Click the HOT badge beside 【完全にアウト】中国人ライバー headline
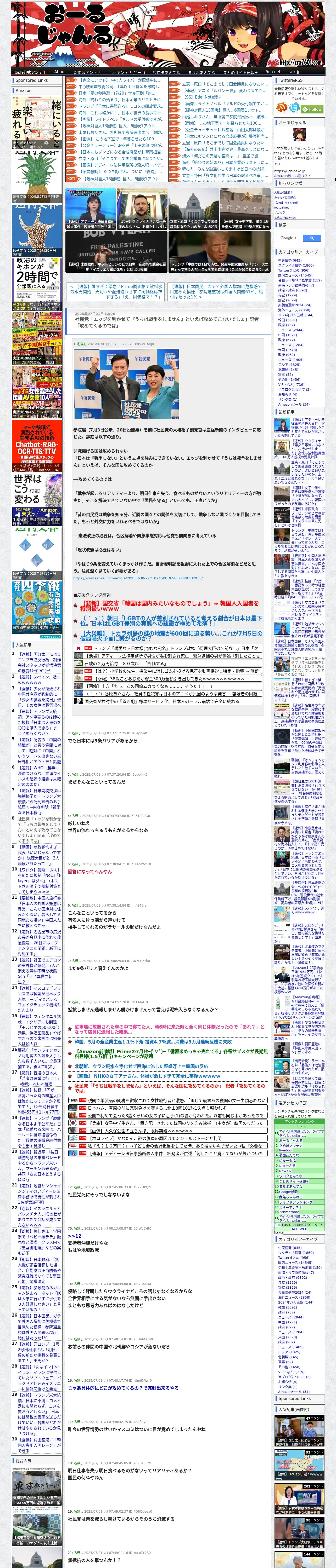This screenshot has width=336, height=1568. point(71,80)
